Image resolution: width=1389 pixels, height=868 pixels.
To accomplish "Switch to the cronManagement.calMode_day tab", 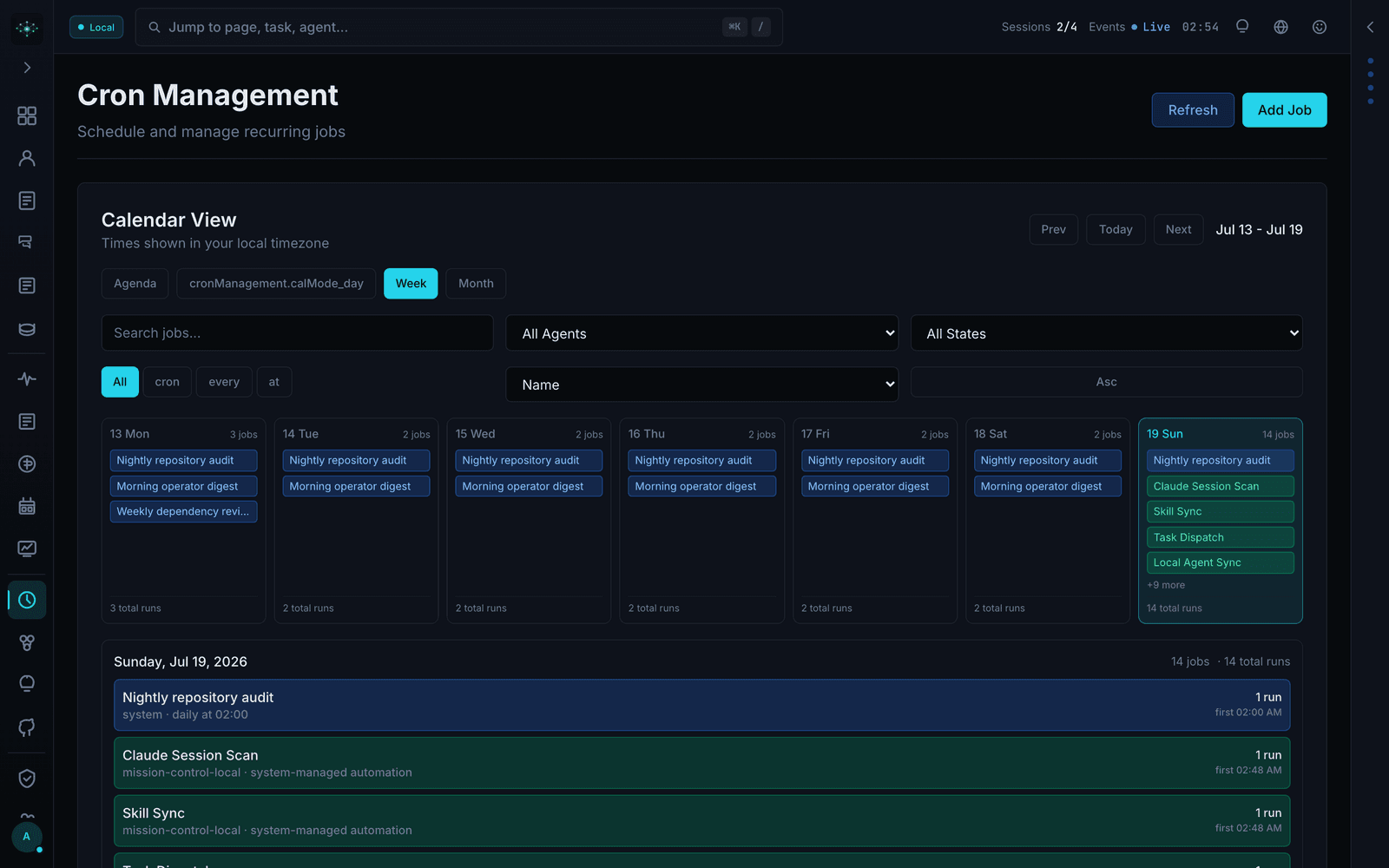I will tap(276, 284).
